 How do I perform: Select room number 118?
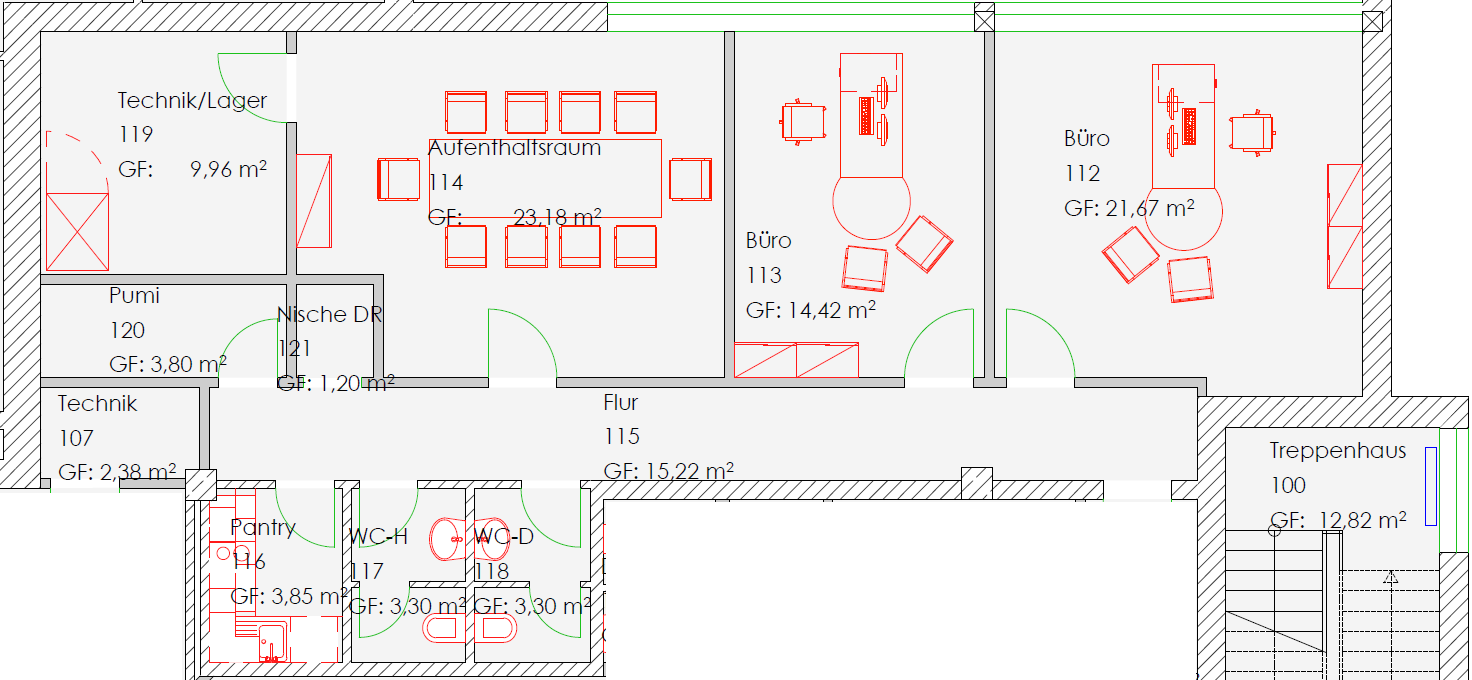point(492,571)
